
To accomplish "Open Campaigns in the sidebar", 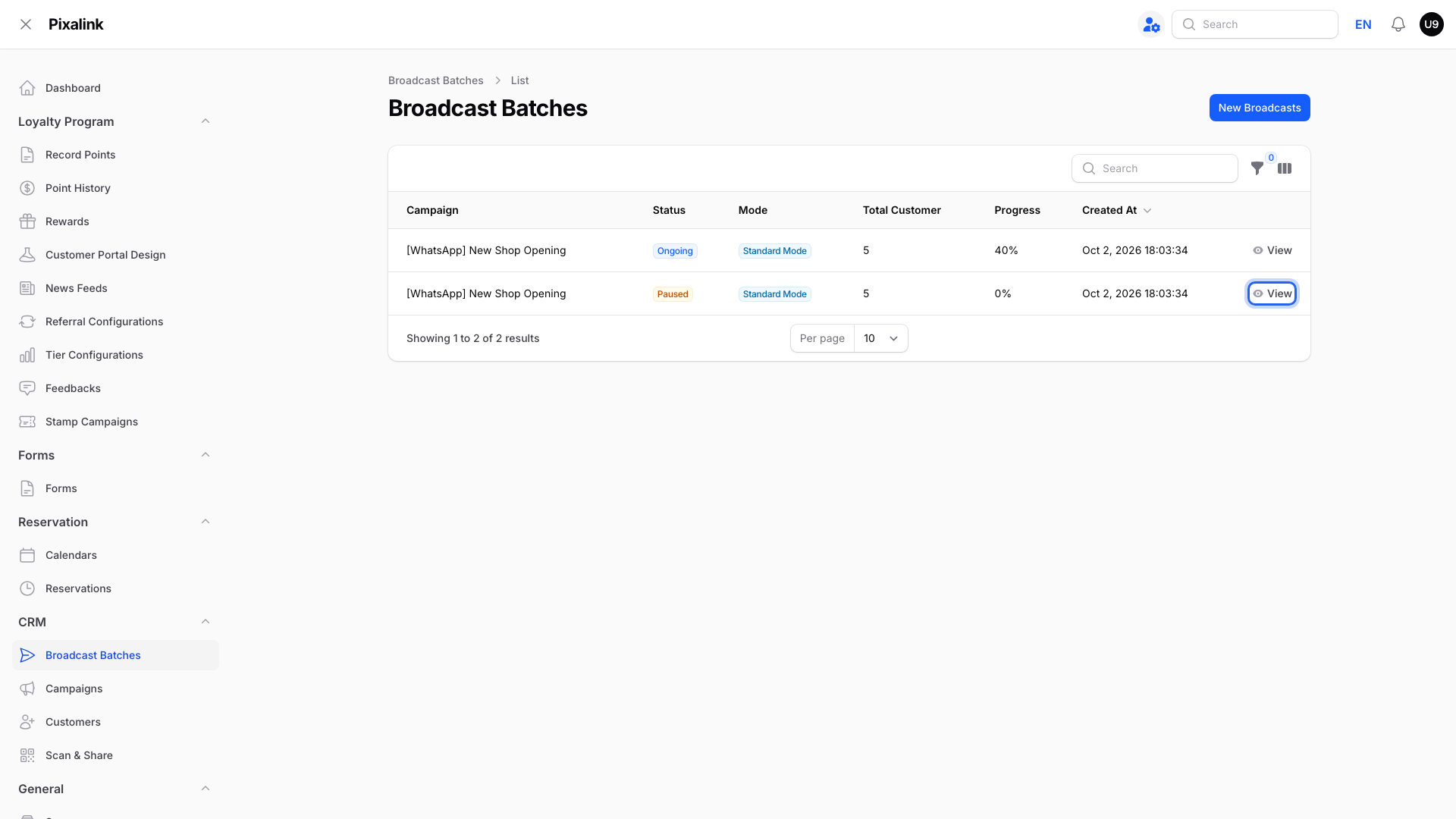I will pyautogui.click(x=115, y=689).
